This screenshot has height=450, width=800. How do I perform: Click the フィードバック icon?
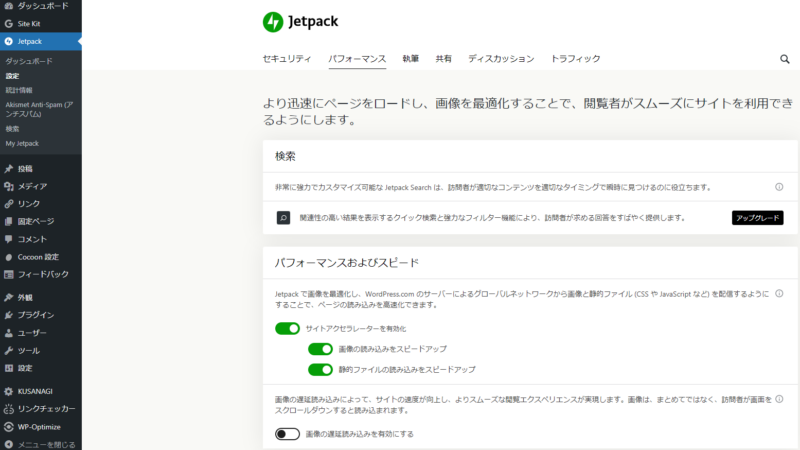tap(9, 274)
